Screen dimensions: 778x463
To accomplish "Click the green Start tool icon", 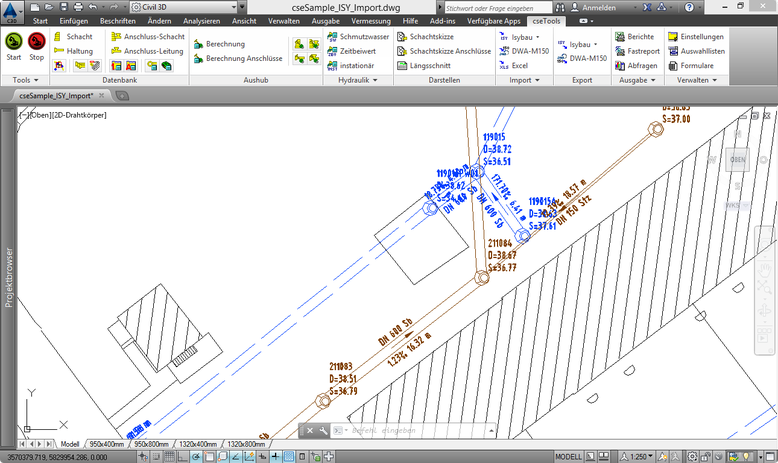I will [x=14, y=42].
